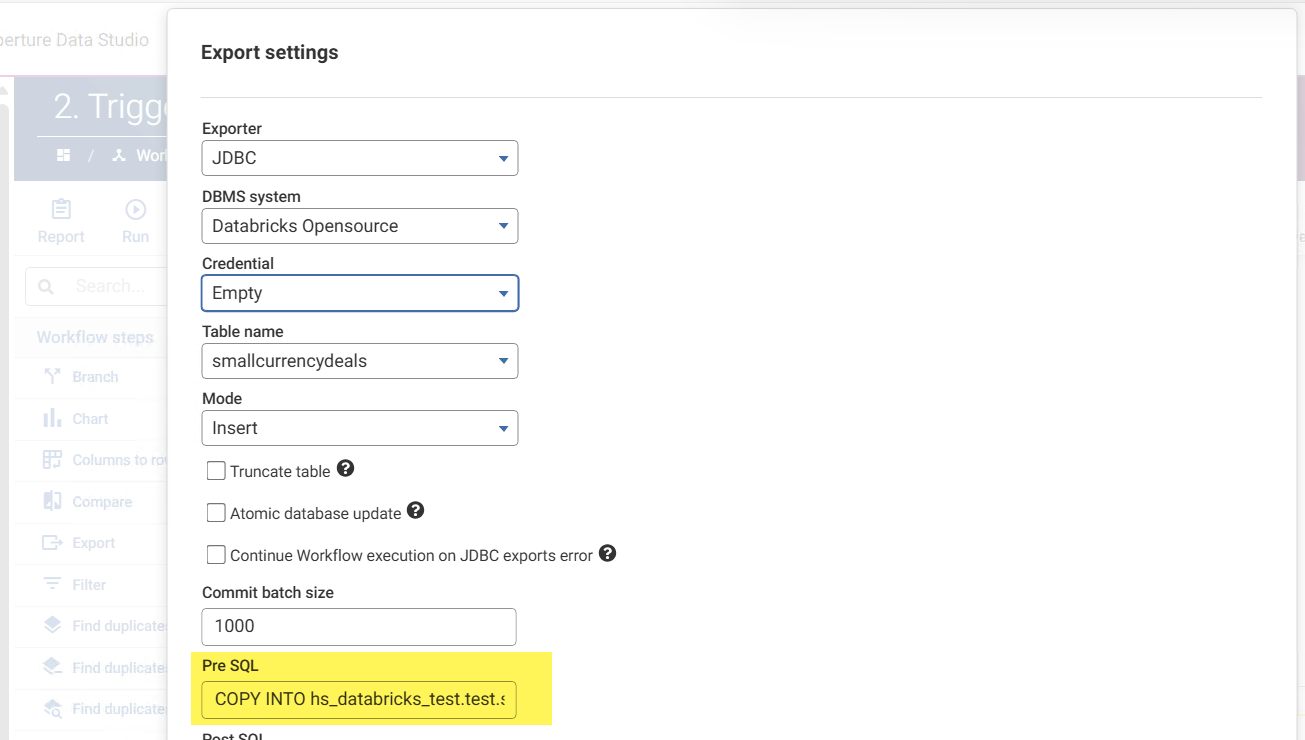Expand the DBMS system dropdown
The width and height of the screenshot is (1305, 740).
pyautogui.click(x=359, y=226)
